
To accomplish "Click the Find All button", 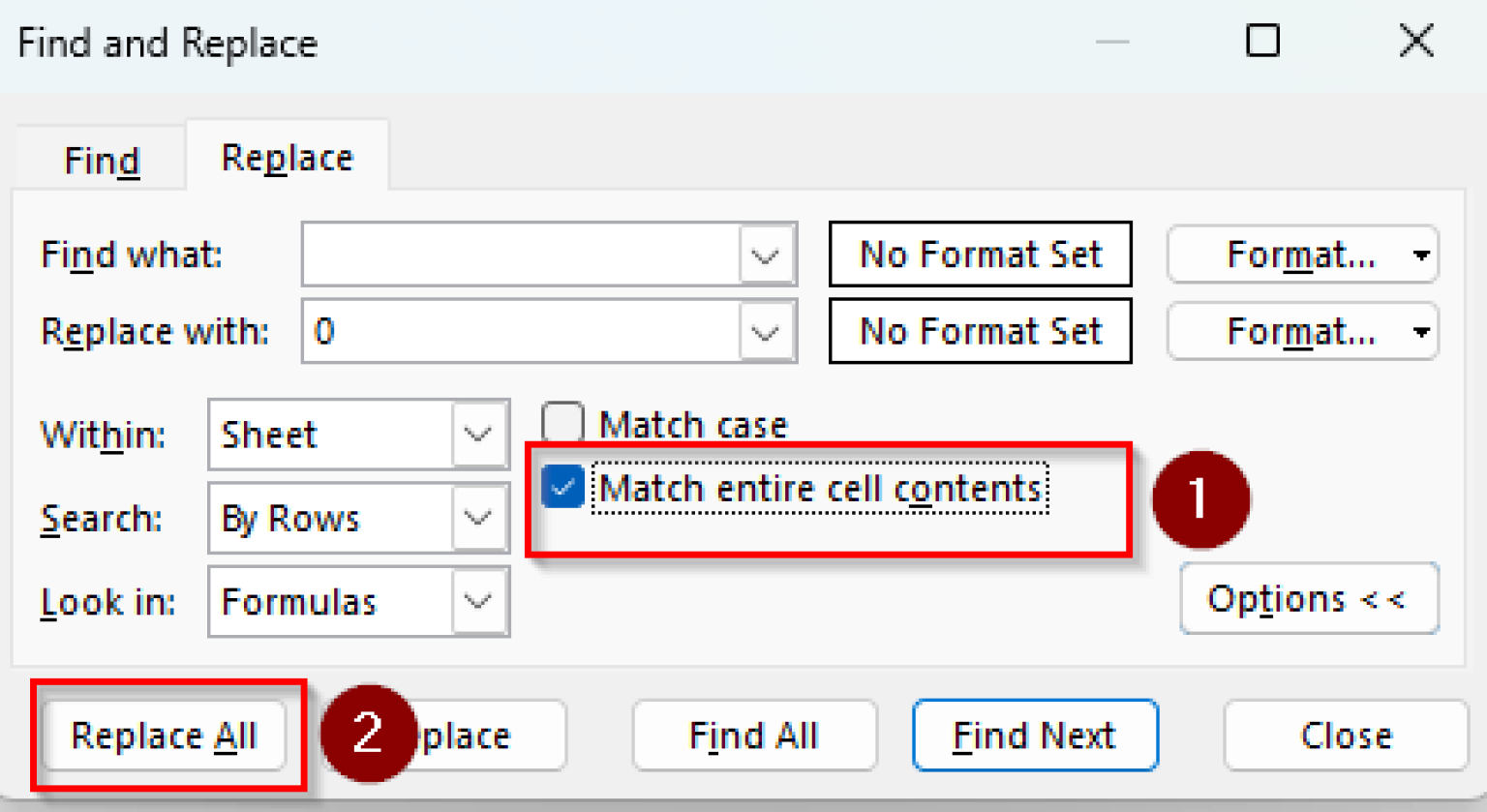I will 754,736.
